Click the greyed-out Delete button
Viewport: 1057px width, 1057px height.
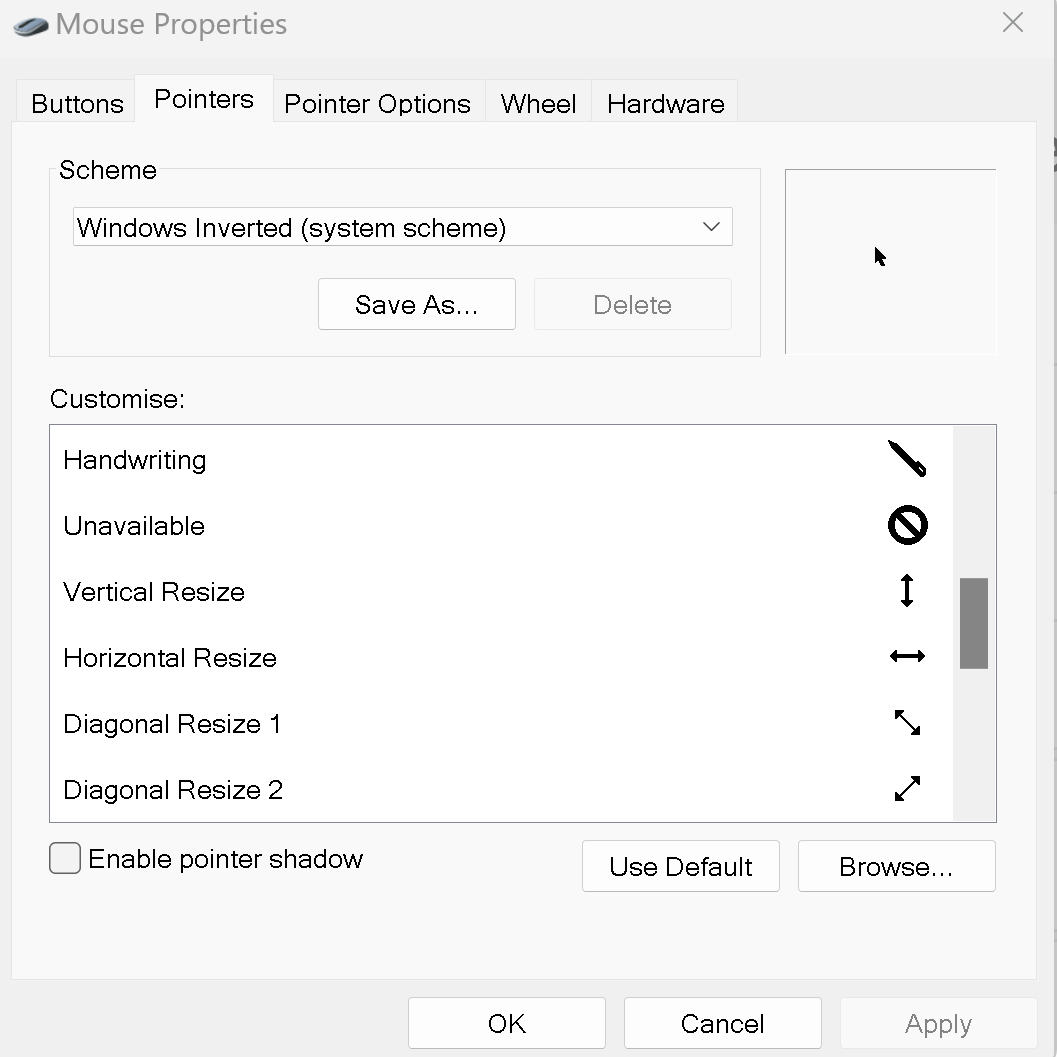tap(632, 304)
